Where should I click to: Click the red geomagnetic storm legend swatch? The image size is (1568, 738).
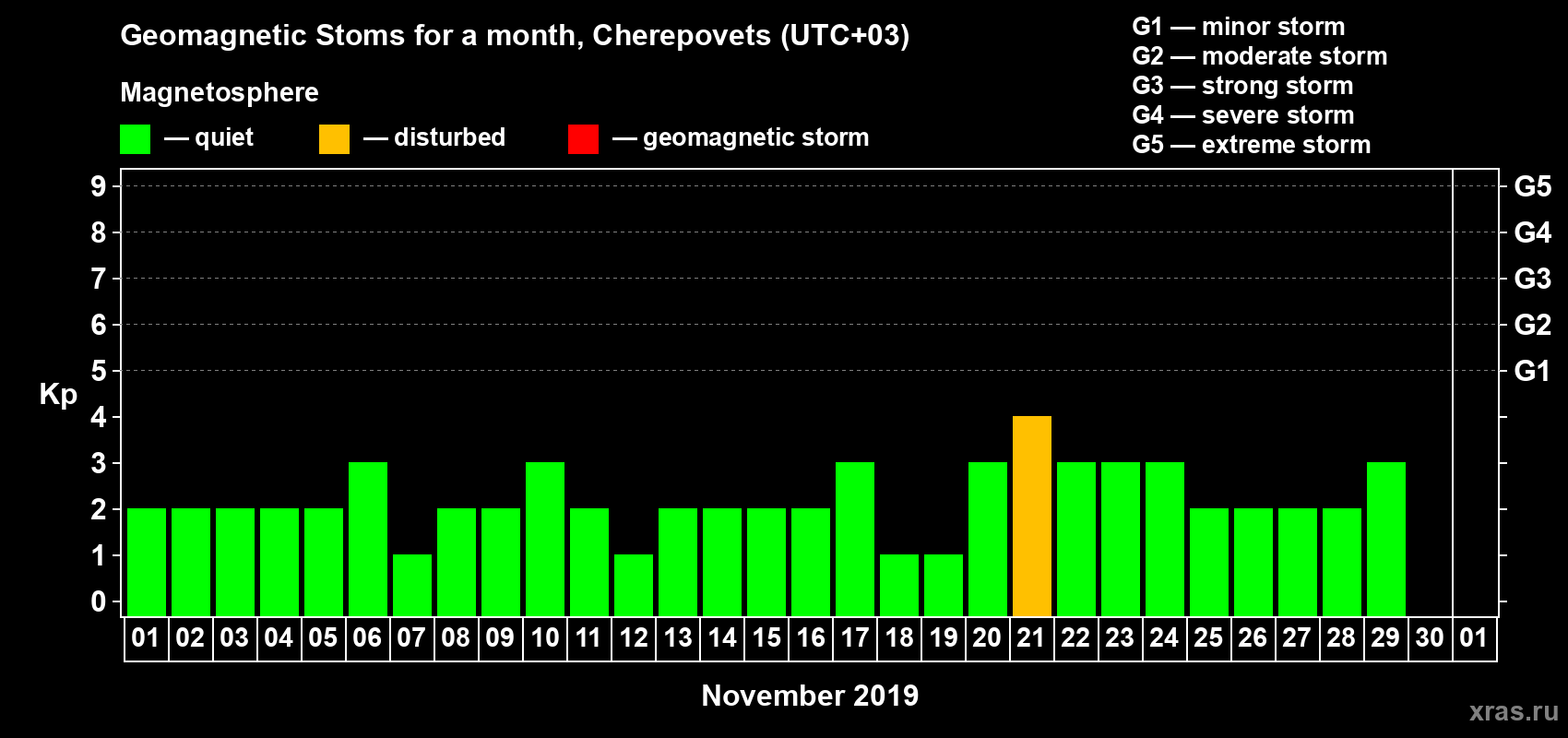point(583,139)
